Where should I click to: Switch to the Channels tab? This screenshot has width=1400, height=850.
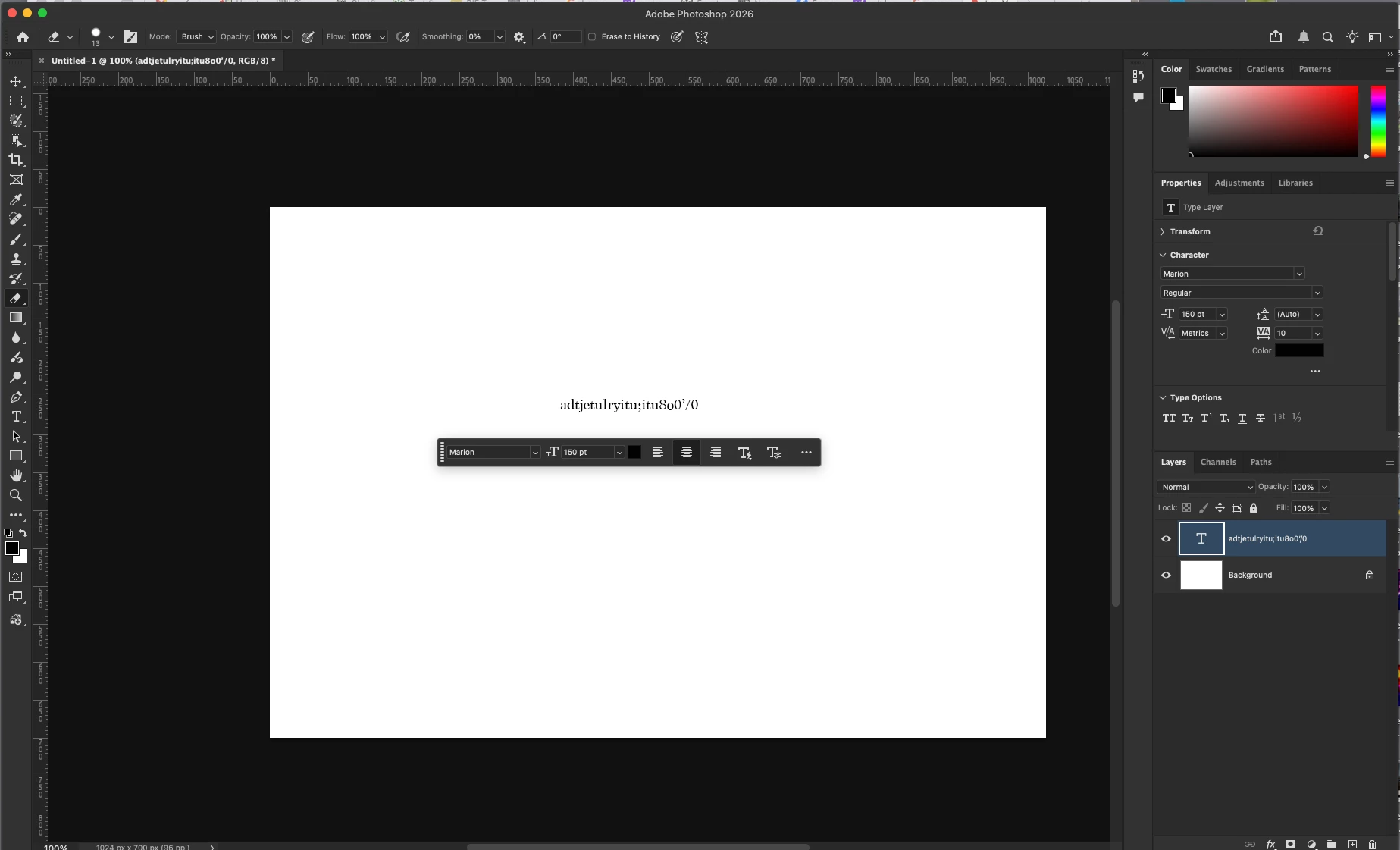1218,462
